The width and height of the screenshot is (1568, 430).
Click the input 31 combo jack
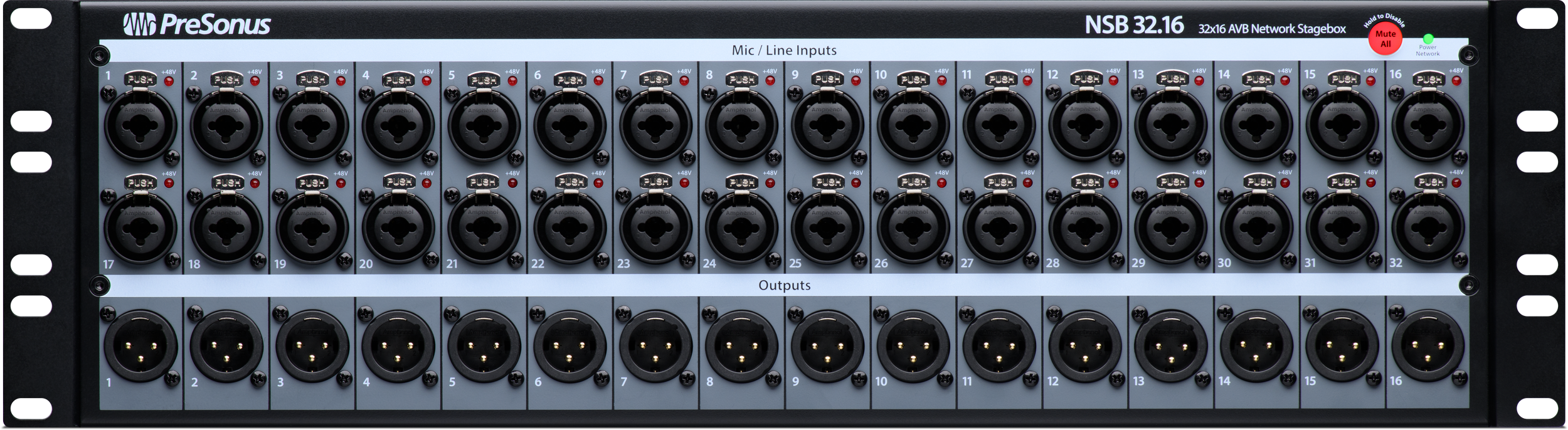(1342, 226)
